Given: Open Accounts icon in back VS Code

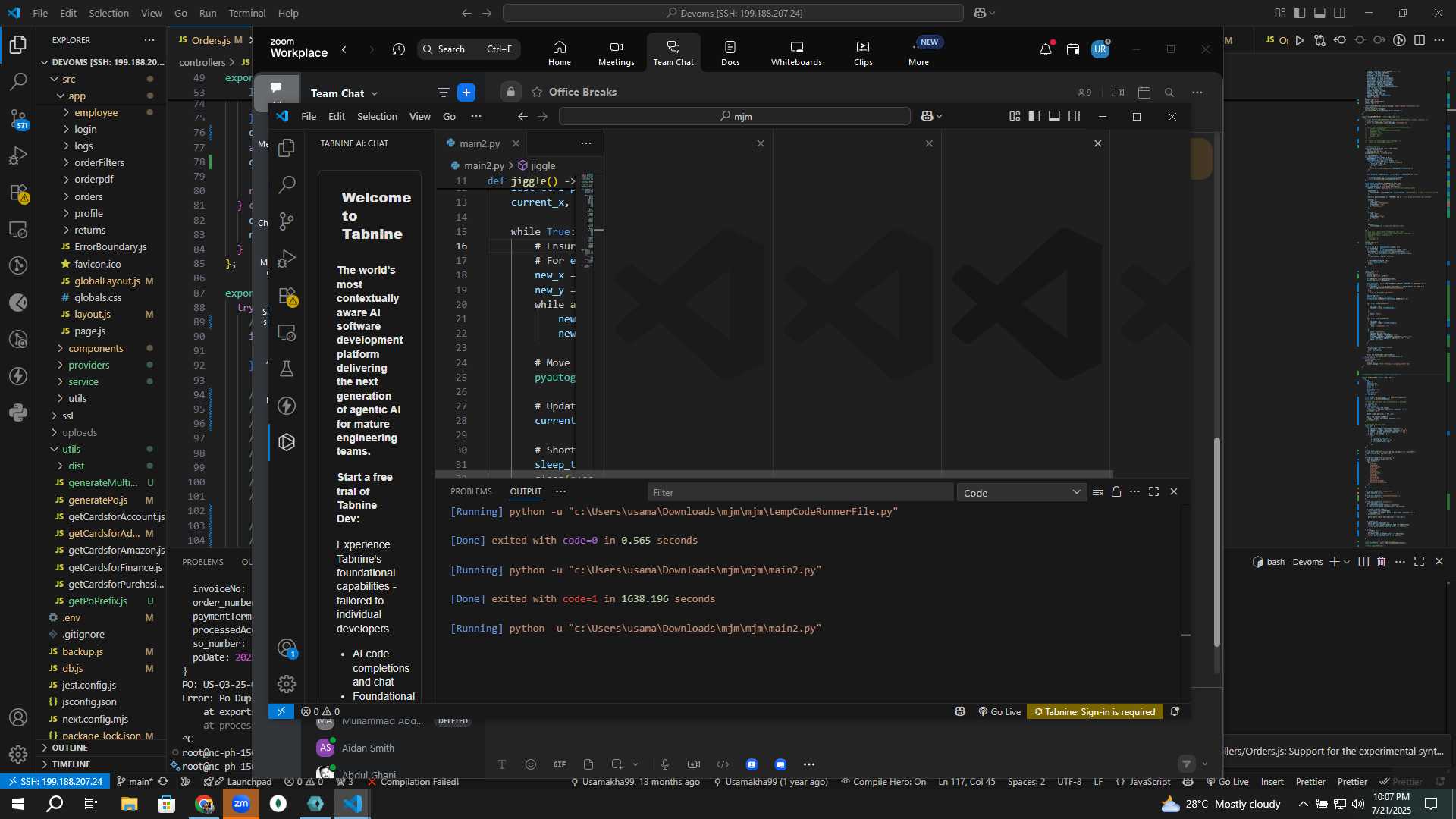Looking at the screenshot, I should [18, 717].
